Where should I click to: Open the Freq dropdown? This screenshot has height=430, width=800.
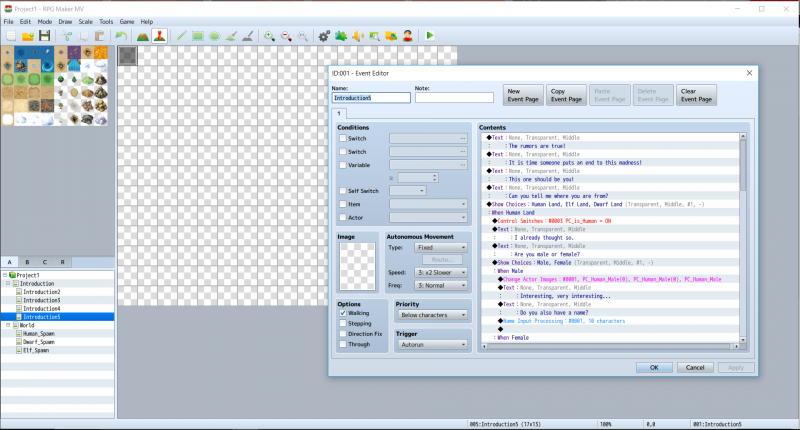(441, 286)
